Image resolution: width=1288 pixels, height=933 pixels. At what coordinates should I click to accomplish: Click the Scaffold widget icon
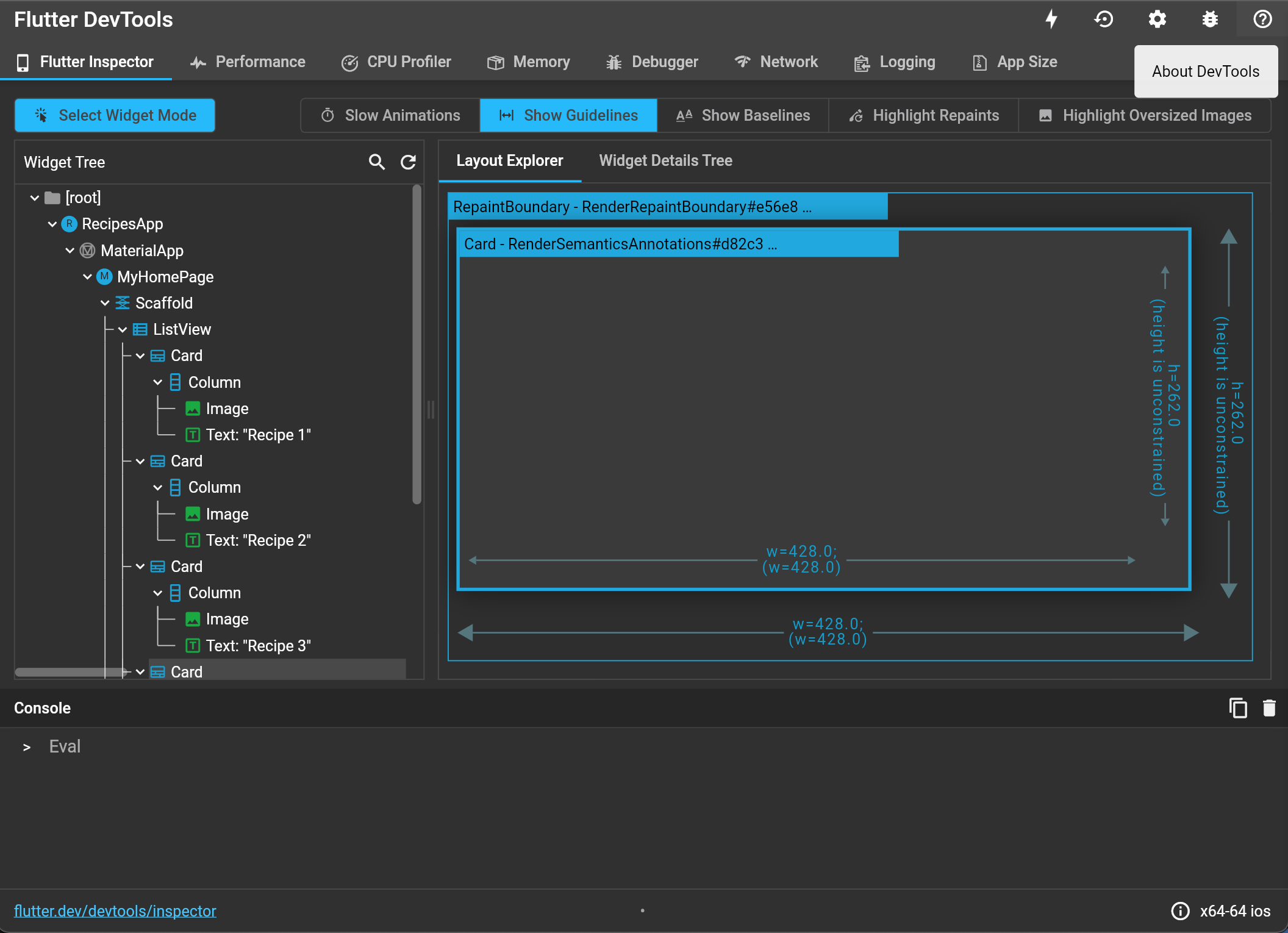pos(123,303)
